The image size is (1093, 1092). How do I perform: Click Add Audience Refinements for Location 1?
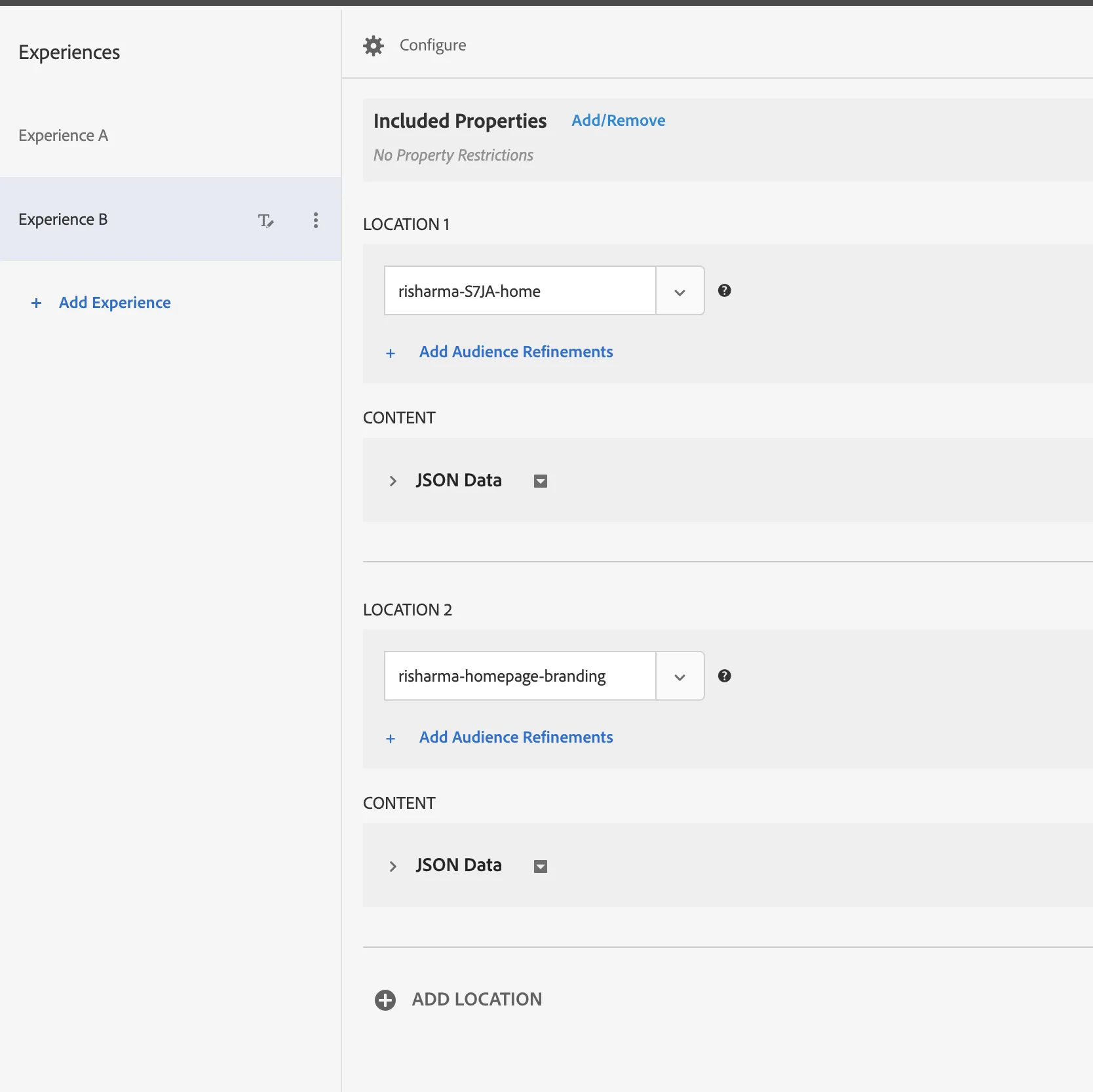pyautogui.click(x=516, y=352)
